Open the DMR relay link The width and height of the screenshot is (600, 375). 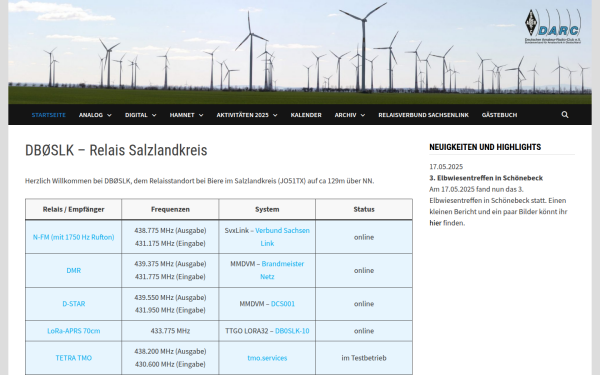(73, 270)
